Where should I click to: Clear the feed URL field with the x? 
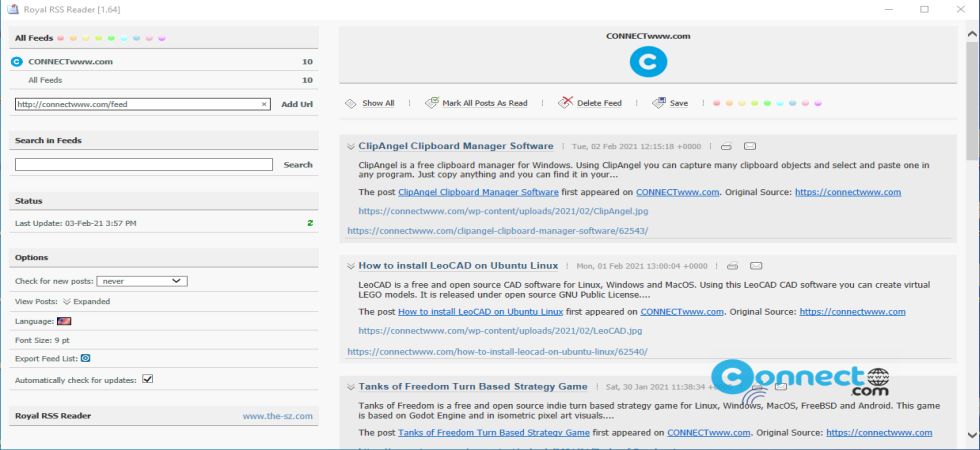click(264, 104)
